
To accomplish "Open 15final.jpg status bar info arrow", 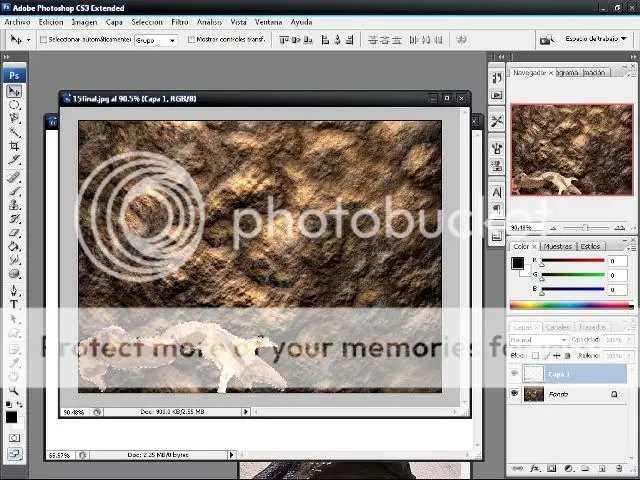I will pos(246,412).
